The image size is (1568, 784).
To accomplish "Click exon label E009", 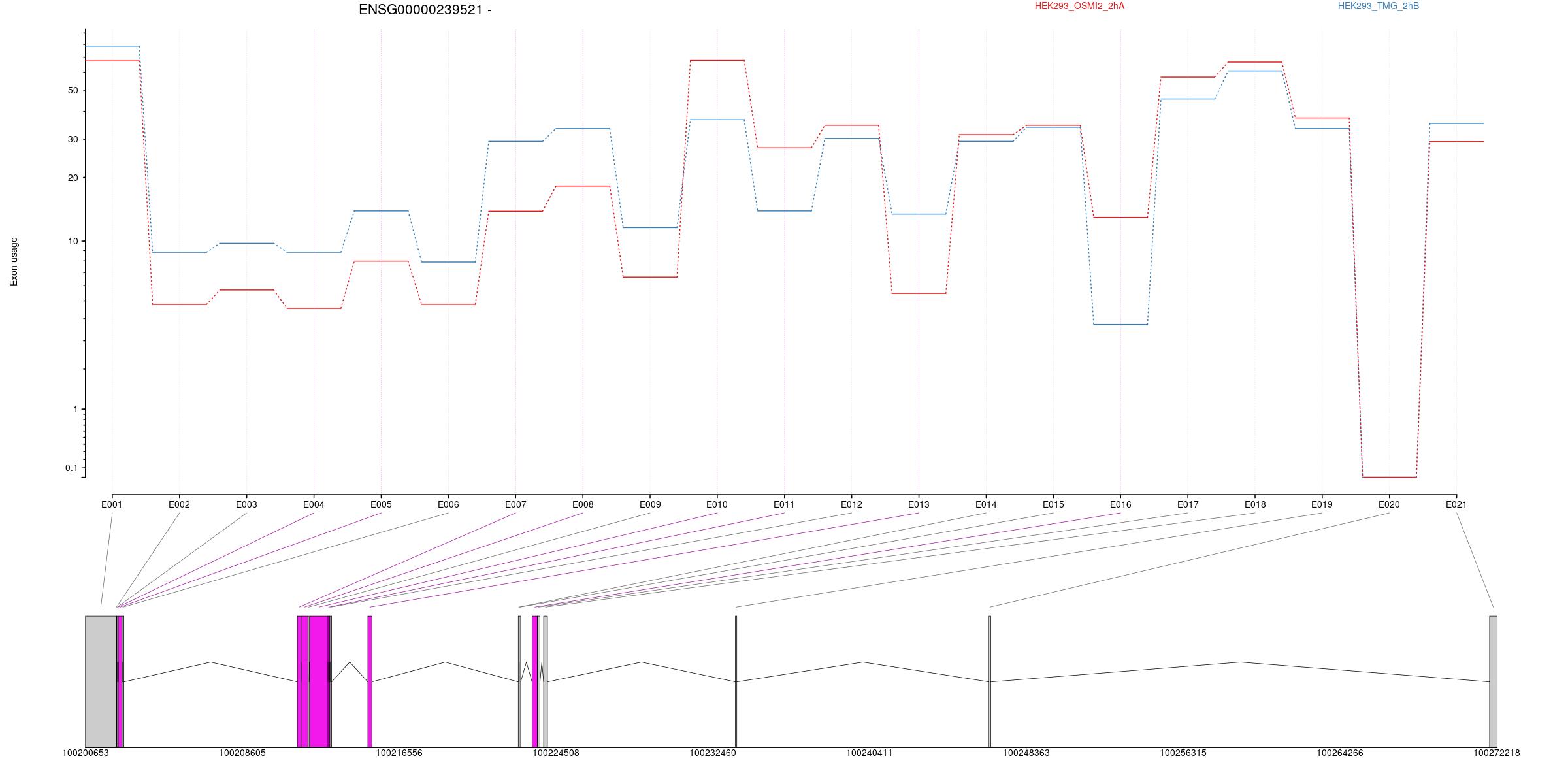I will click(x=650, y=504).
